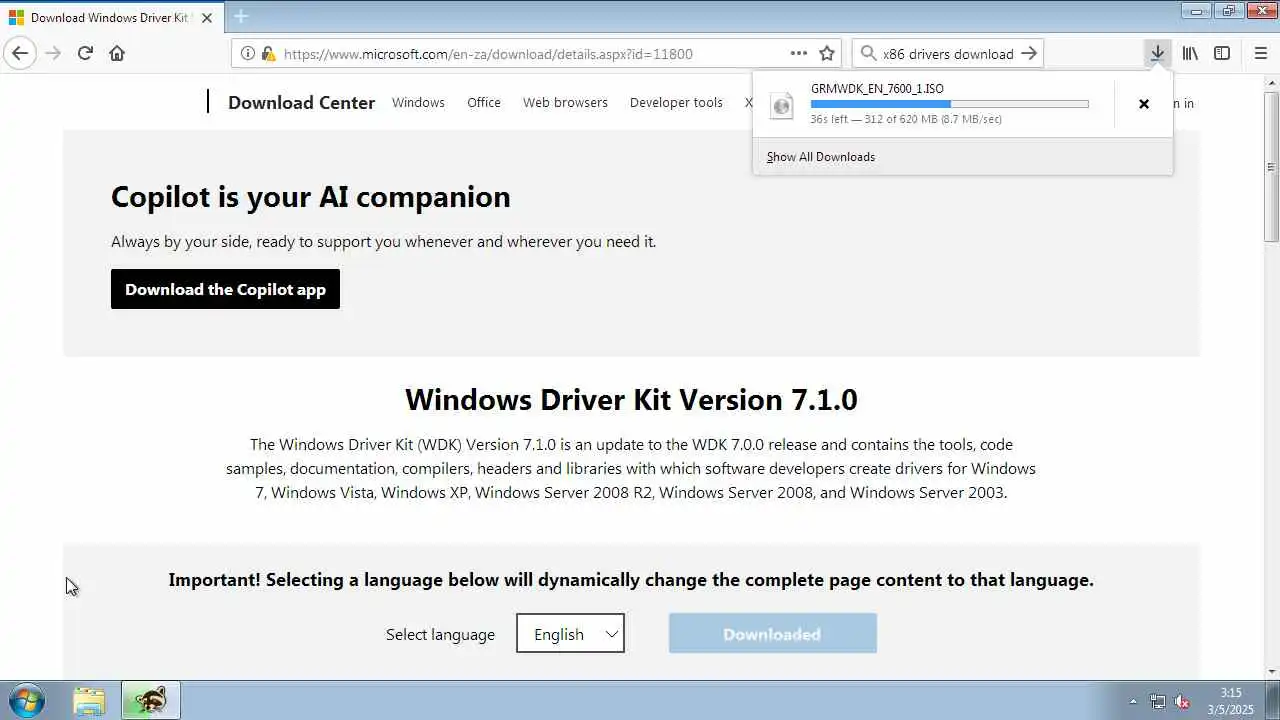Click Show All Downloads
Screen dimensions: 1280x720
(x=820, y=157)
